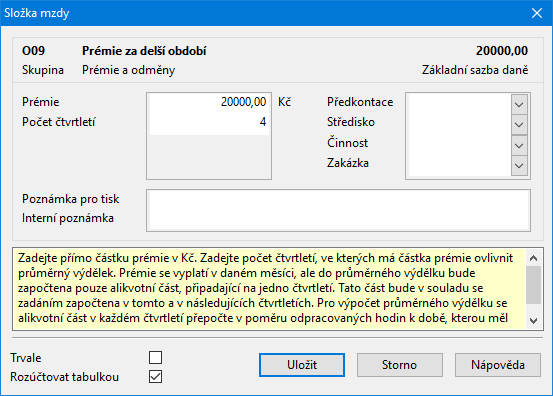
Task: Click the Prémie amount field 20000,00
Action: (209, 102)
